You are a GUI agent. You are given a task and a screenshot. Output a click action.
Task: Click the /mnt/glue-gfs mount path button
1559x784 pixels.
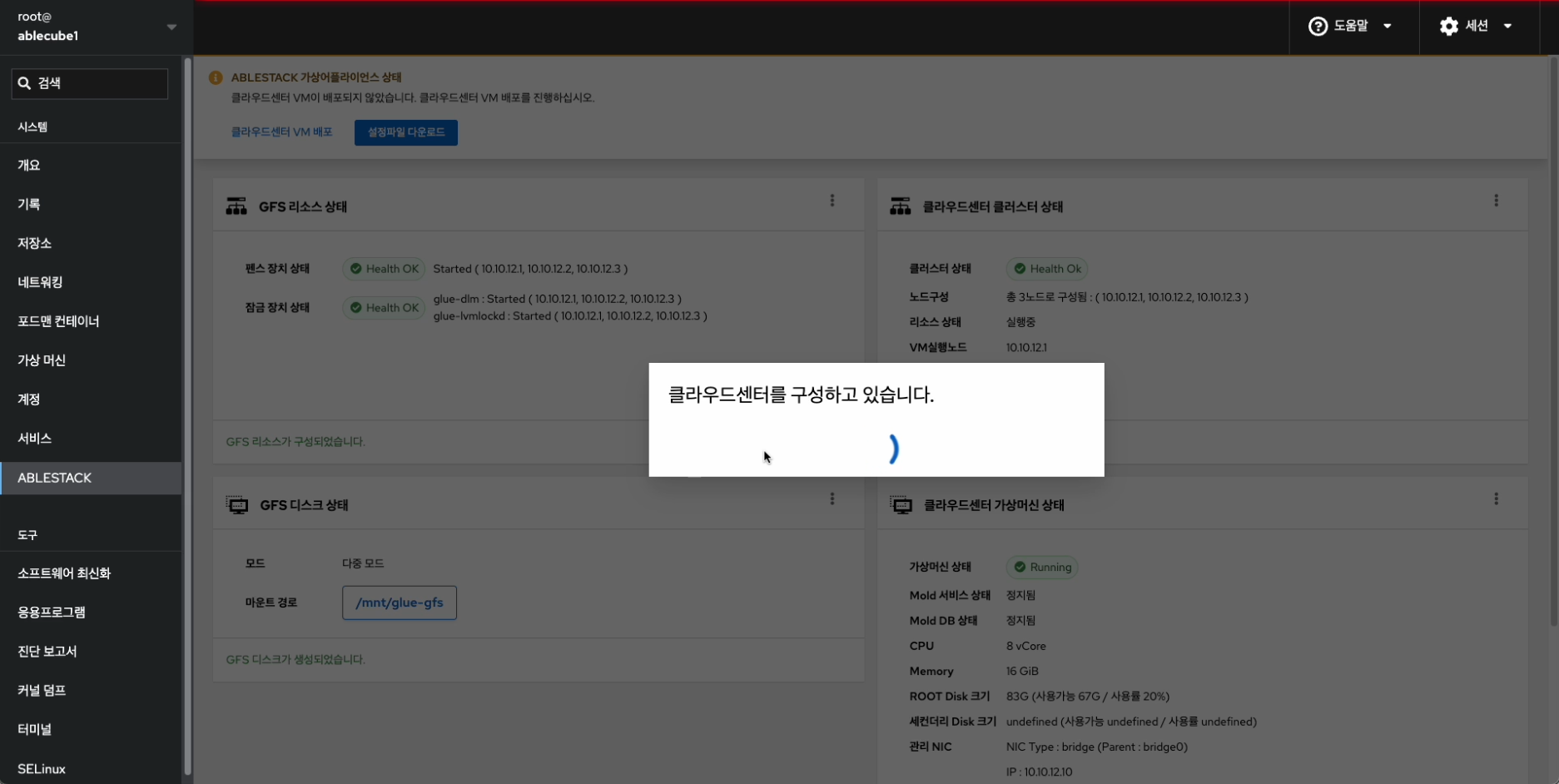(x=399, y=603)
